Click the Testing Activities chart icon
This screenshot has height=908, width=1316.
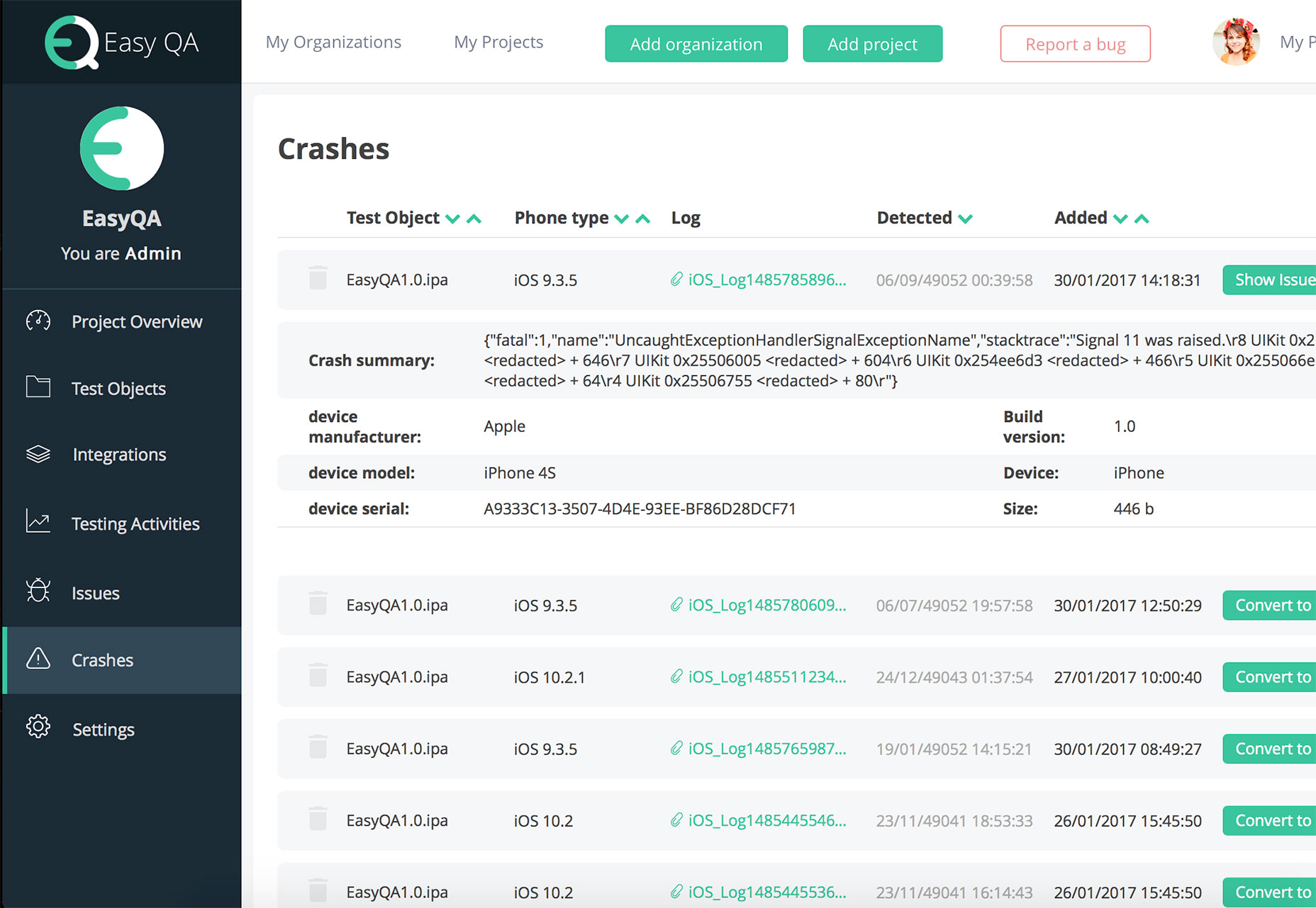38,522
